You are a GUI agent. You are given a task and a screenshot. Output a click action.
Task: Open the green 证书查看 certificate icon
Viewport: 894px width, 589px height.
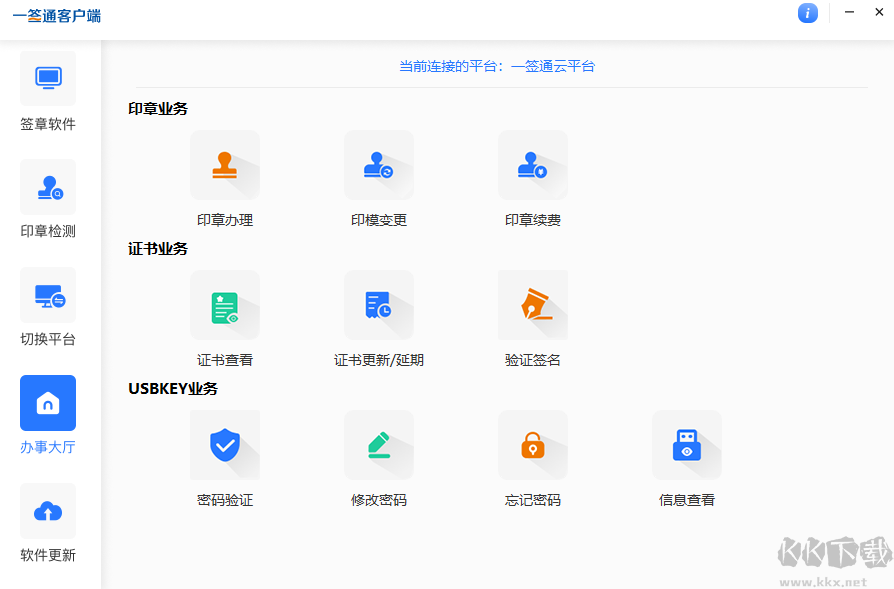[225, 305]
